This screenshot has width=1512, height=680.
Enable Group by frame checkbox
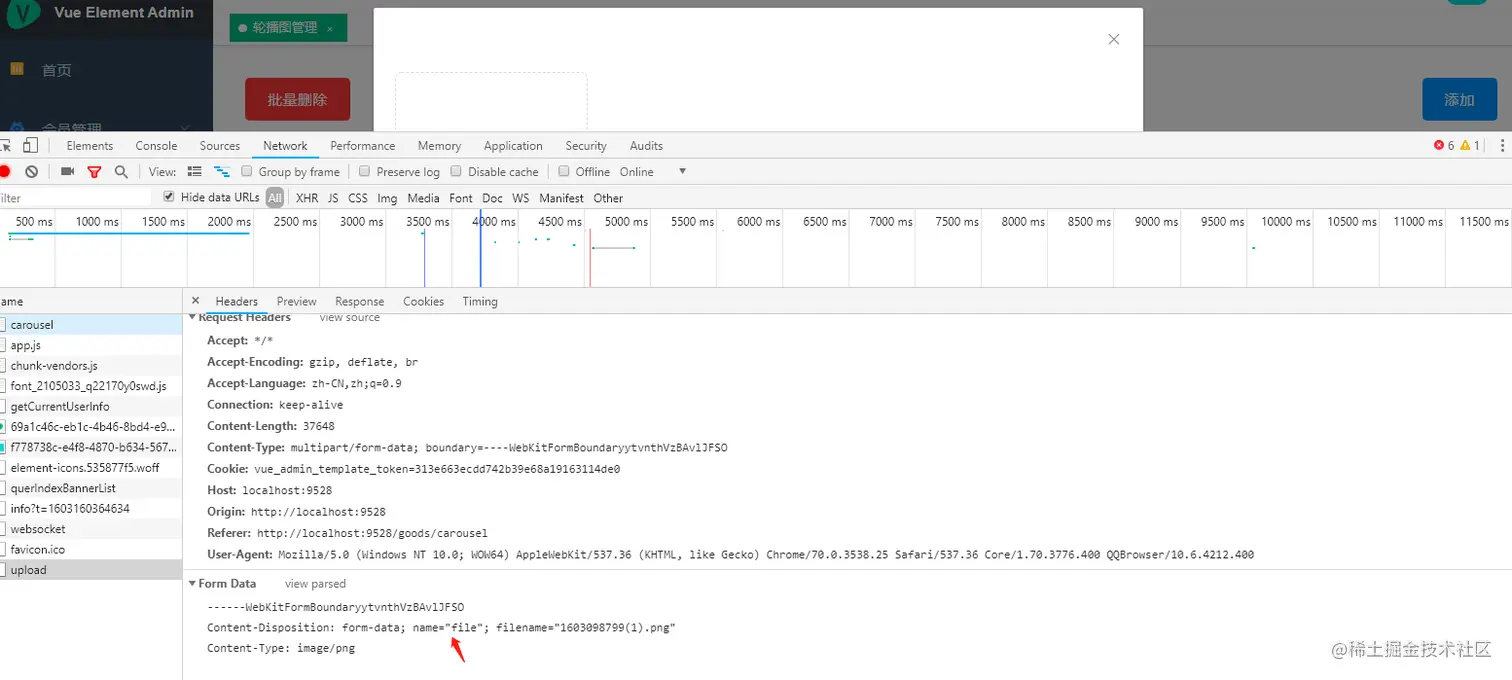tap(247, 171)
